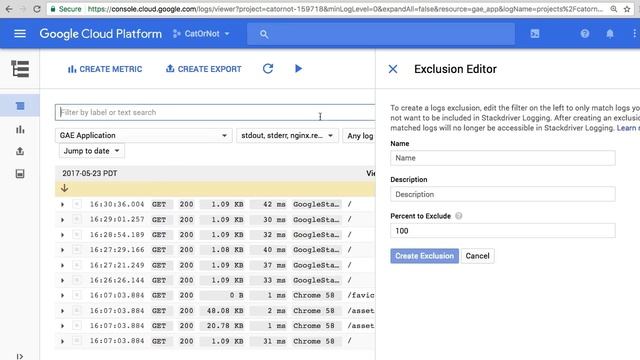The image size is (640, 360).
Task: Click the refresh logs icon
Action: [268, 69]
